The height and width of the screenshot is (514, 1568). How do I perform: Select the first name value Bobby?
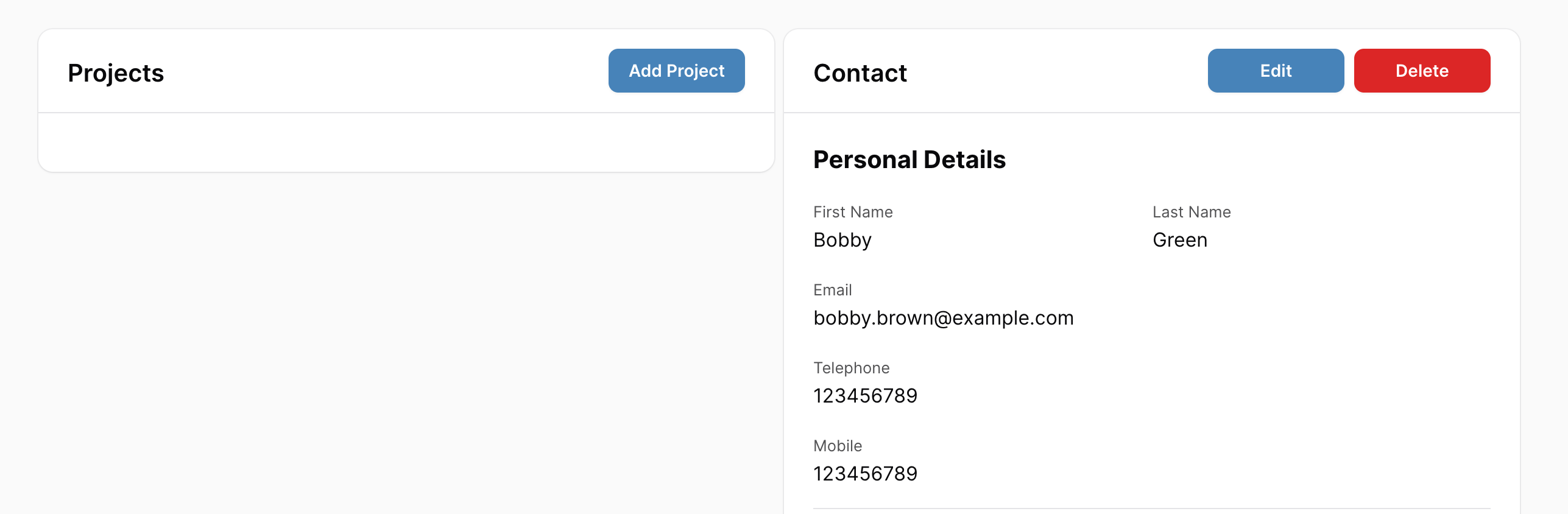point(842,240)
